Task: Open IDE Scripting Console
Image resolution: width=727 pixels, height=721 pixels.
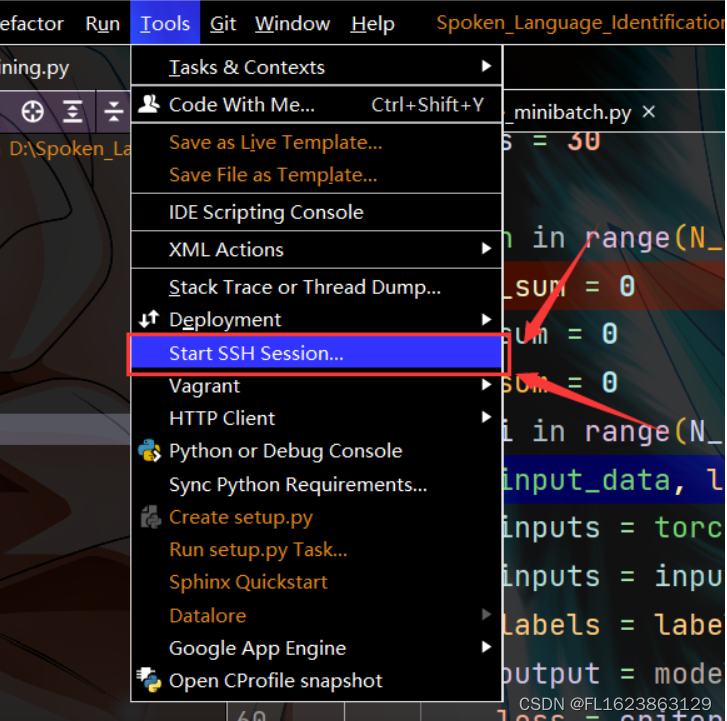Action: [x=317, y=212]
